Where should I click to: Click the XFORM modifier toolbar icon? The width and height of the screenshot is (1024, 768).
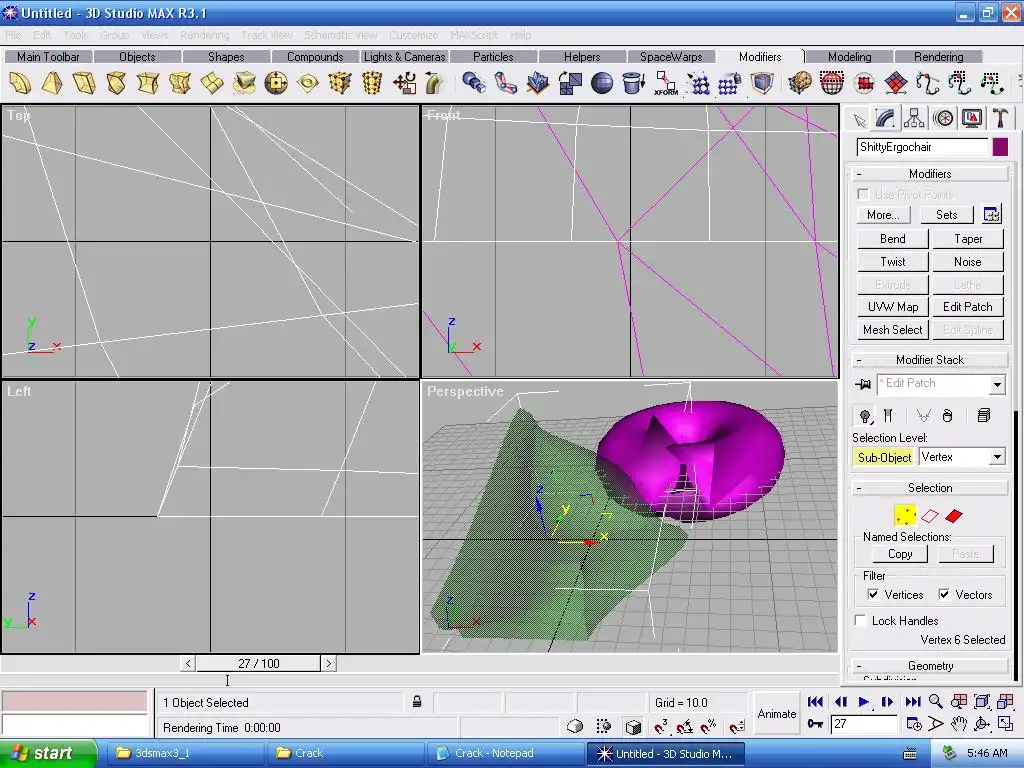(x=665, y=84)
